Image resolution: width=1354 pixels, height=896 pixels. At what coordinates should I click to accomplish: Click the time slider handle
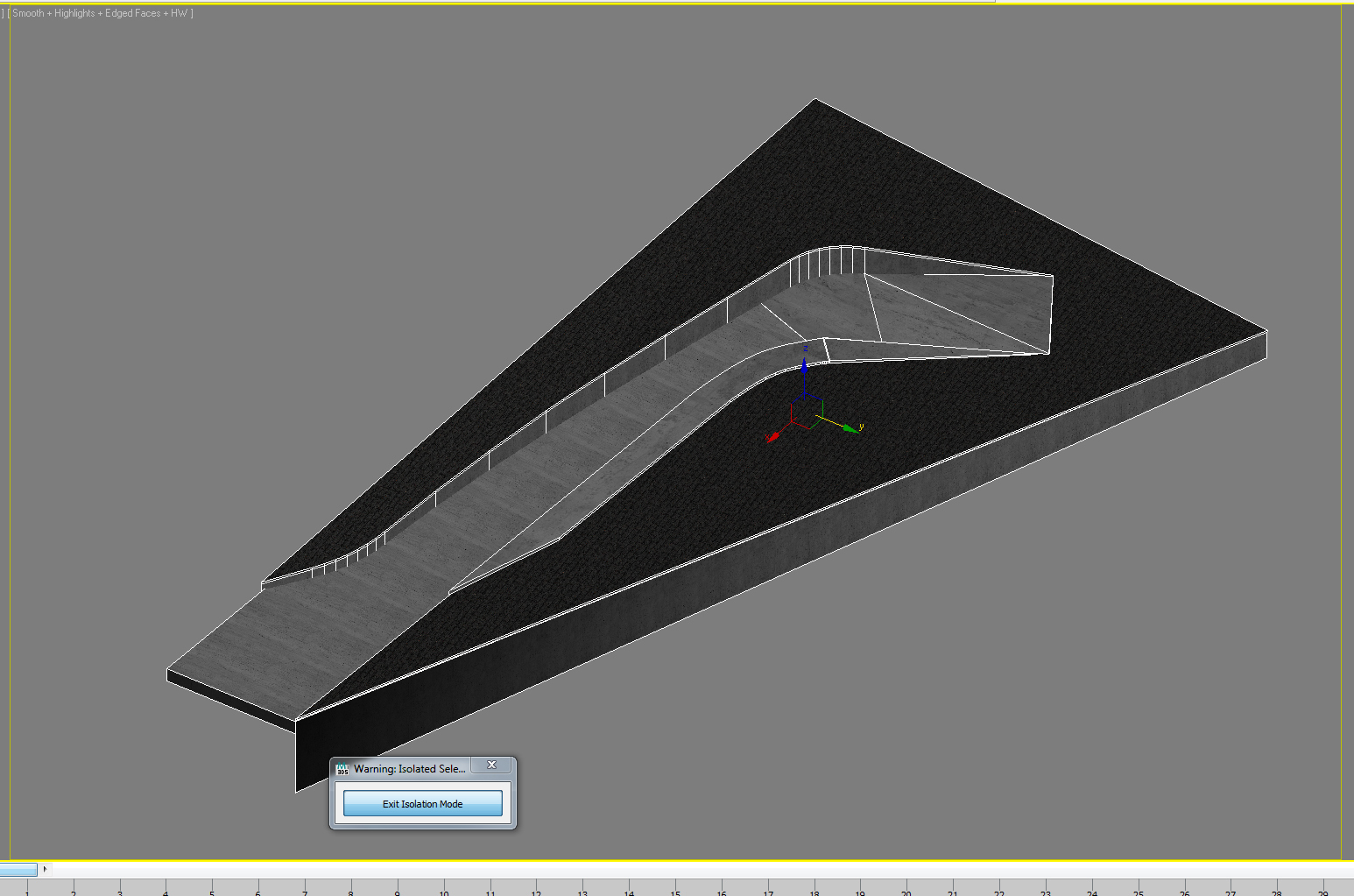pyautogui.click(x=18, y=870)
